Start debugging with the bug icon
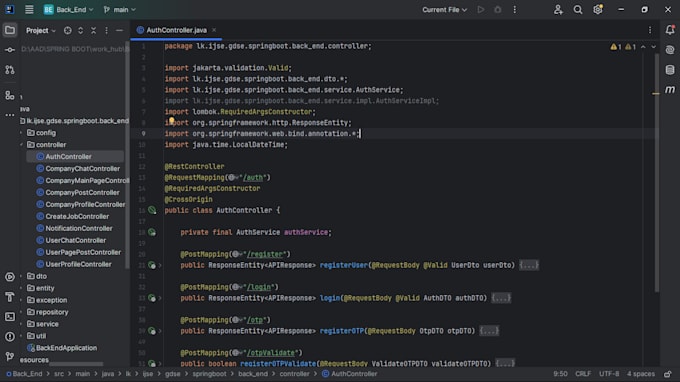Screen dimensions: 680x382 pyautogui.click(x=497, y=10)
